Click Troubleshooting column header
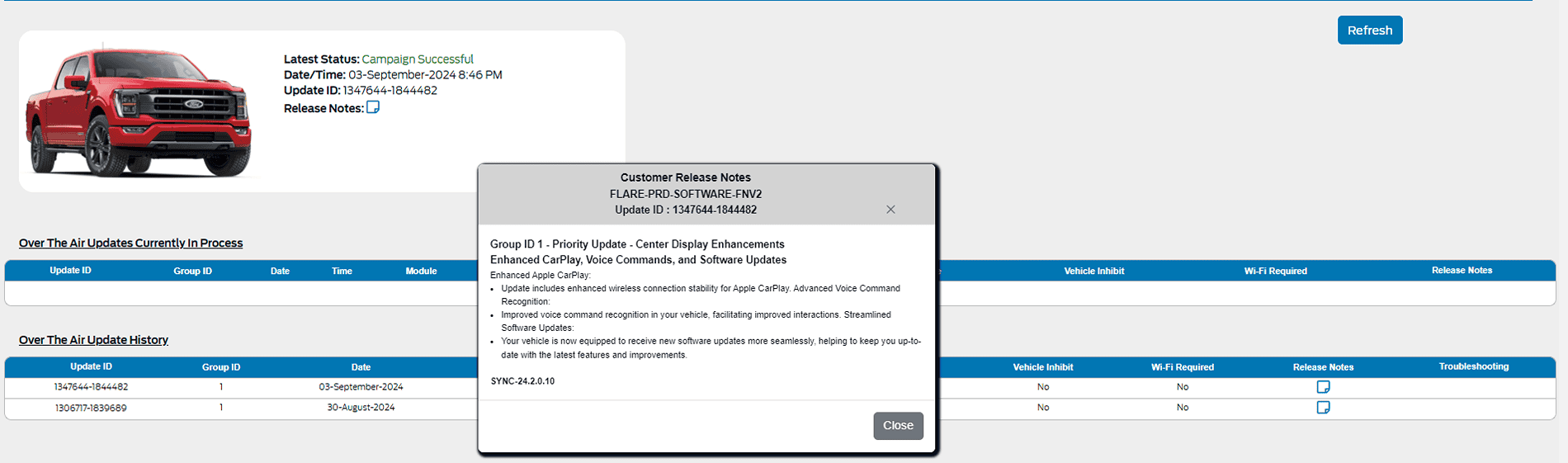 (1473, 366)
